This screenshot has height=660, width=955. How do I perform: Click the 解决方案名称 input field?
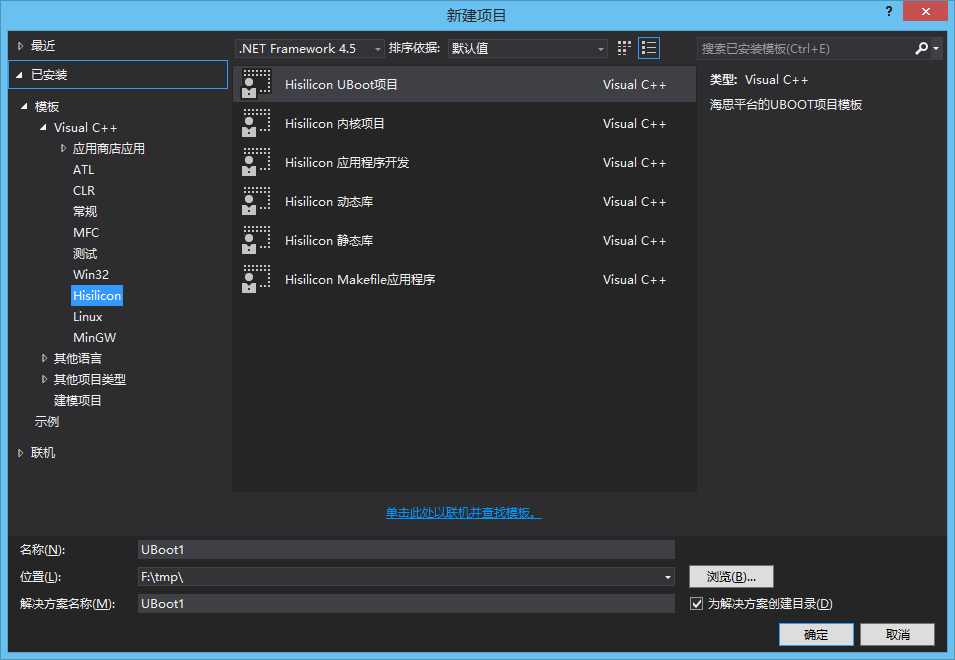coord(406,603)
